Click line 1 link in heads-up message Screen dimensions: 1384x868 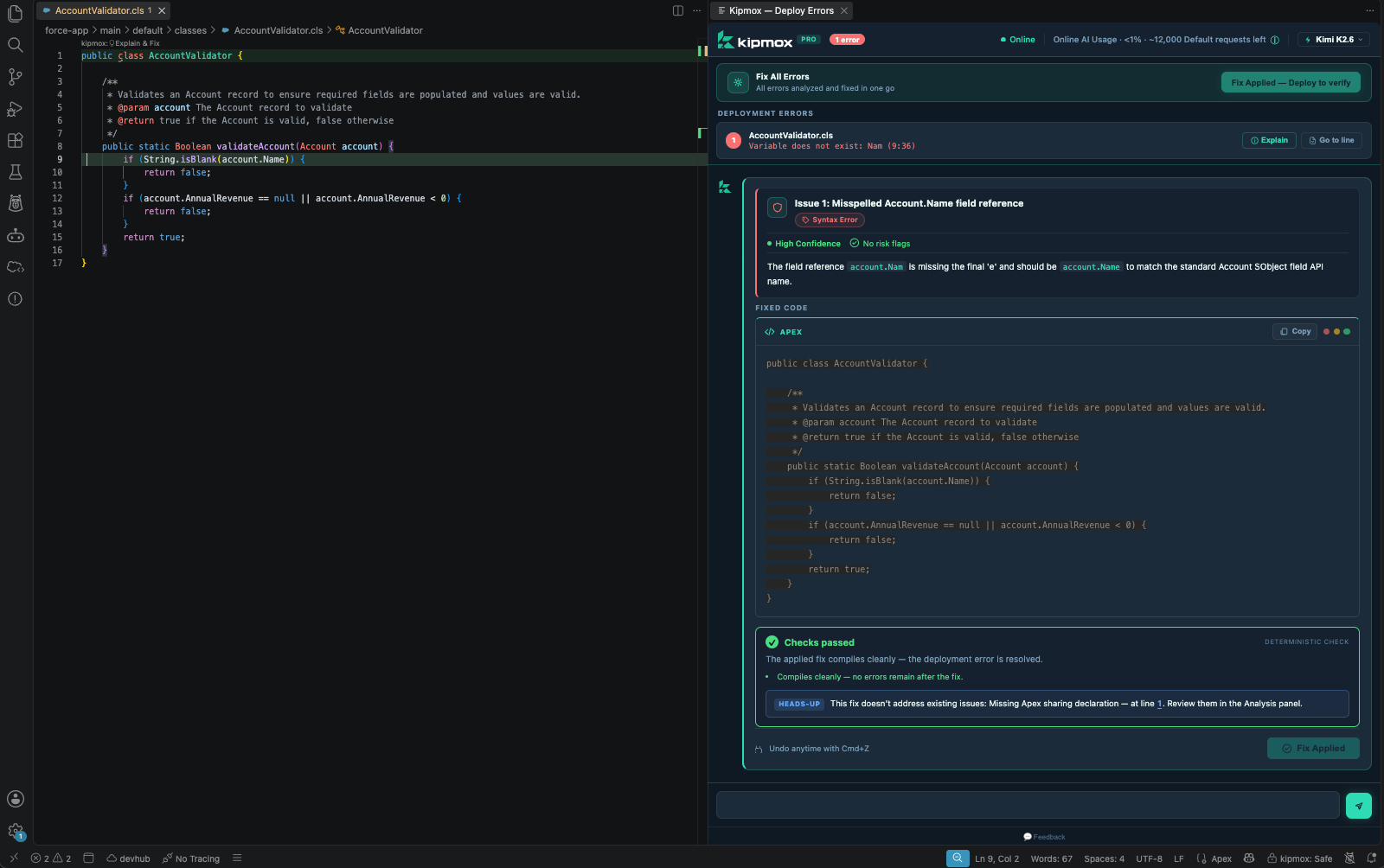pyautogui.click(x=1160, y=704)
